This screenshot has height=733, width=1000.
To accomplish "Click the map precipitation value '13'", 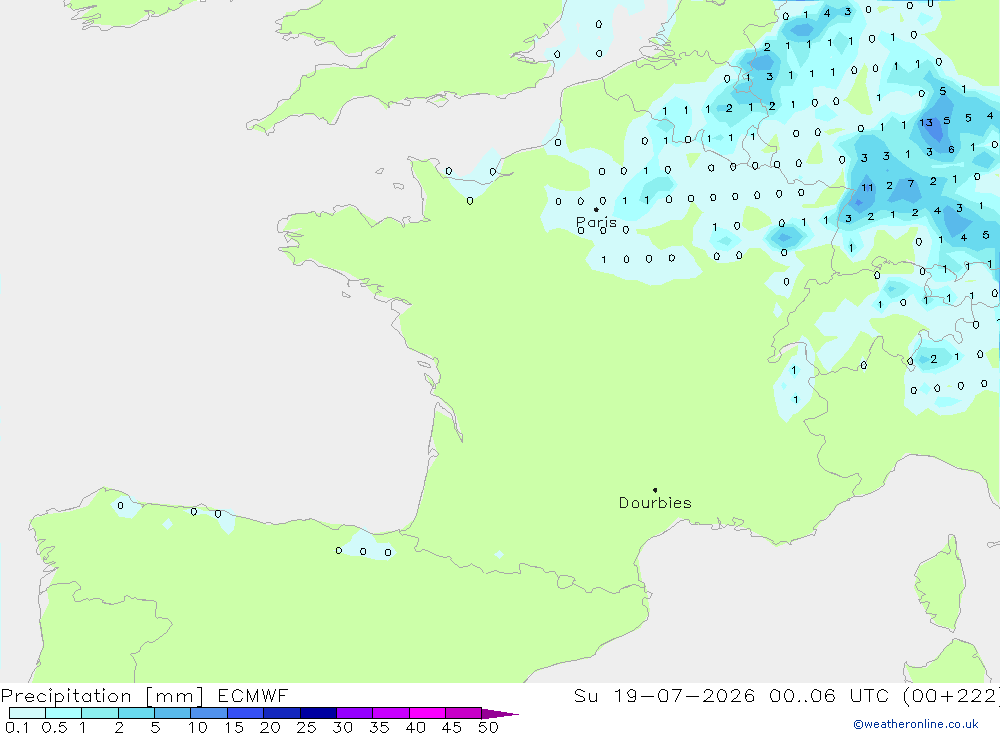I will [x=926, y=122].
